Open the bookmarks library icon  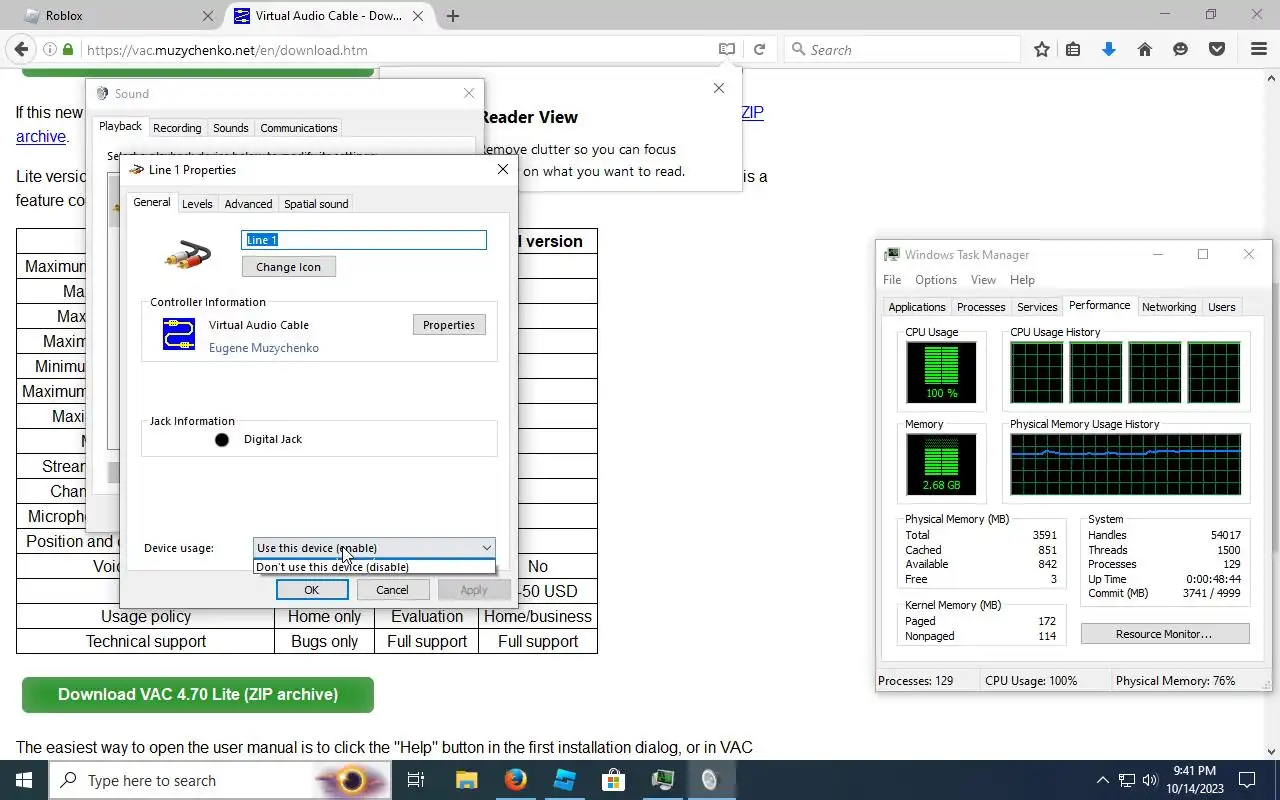click(1073, 49)
